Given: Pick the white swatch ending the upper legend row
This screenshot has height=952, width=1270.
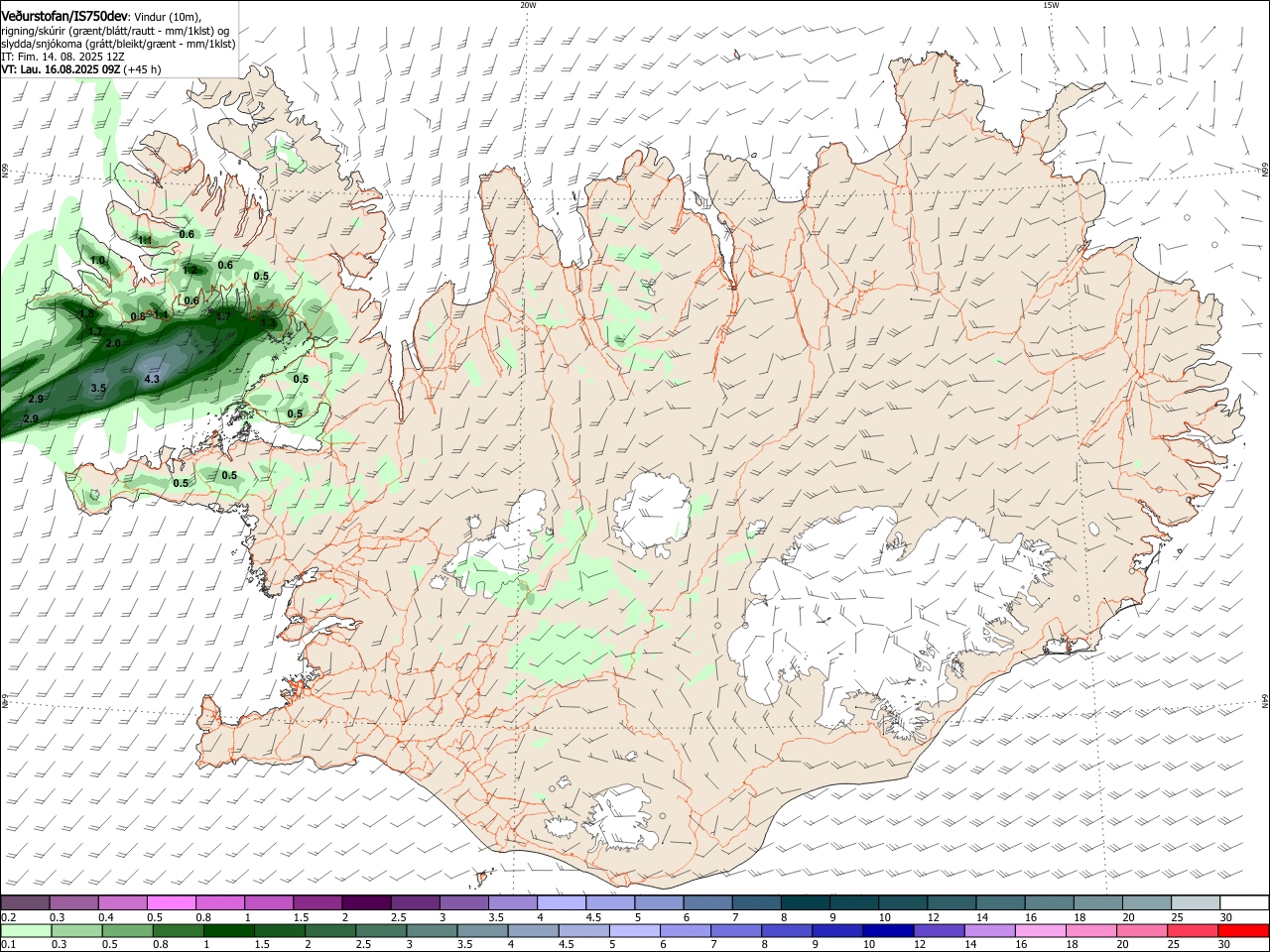Looking at the screenshot, I should click(x=1243, y=902).
